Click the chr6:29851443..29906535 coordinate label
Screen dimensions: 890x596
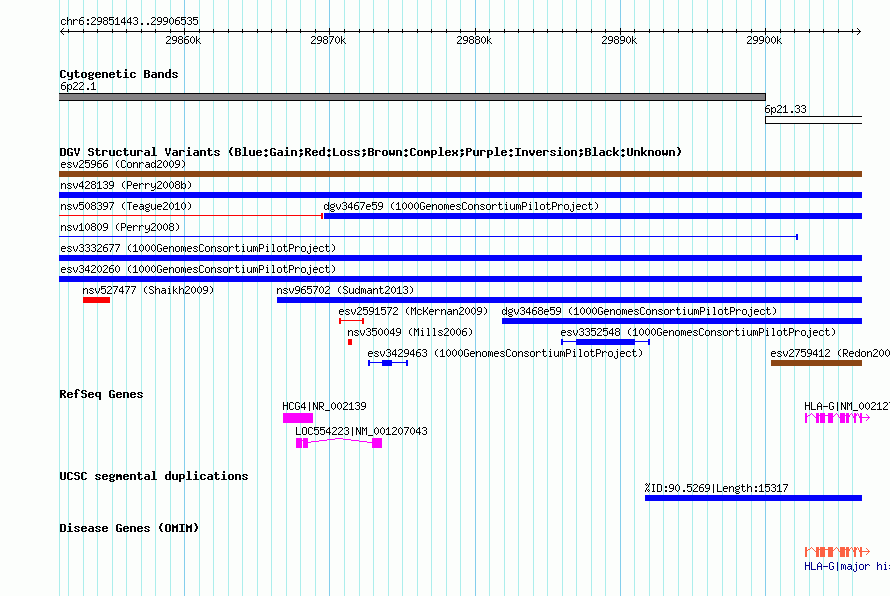point(129,21)
